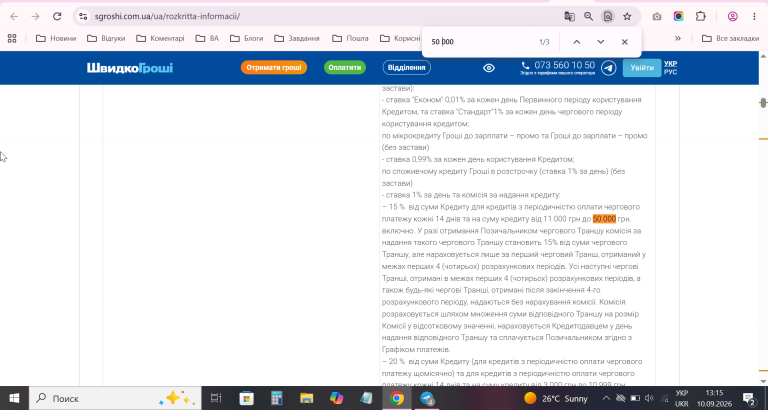Click the Отримати гроші button
This screenshot has width=768, height=410.
coord(274,68)
